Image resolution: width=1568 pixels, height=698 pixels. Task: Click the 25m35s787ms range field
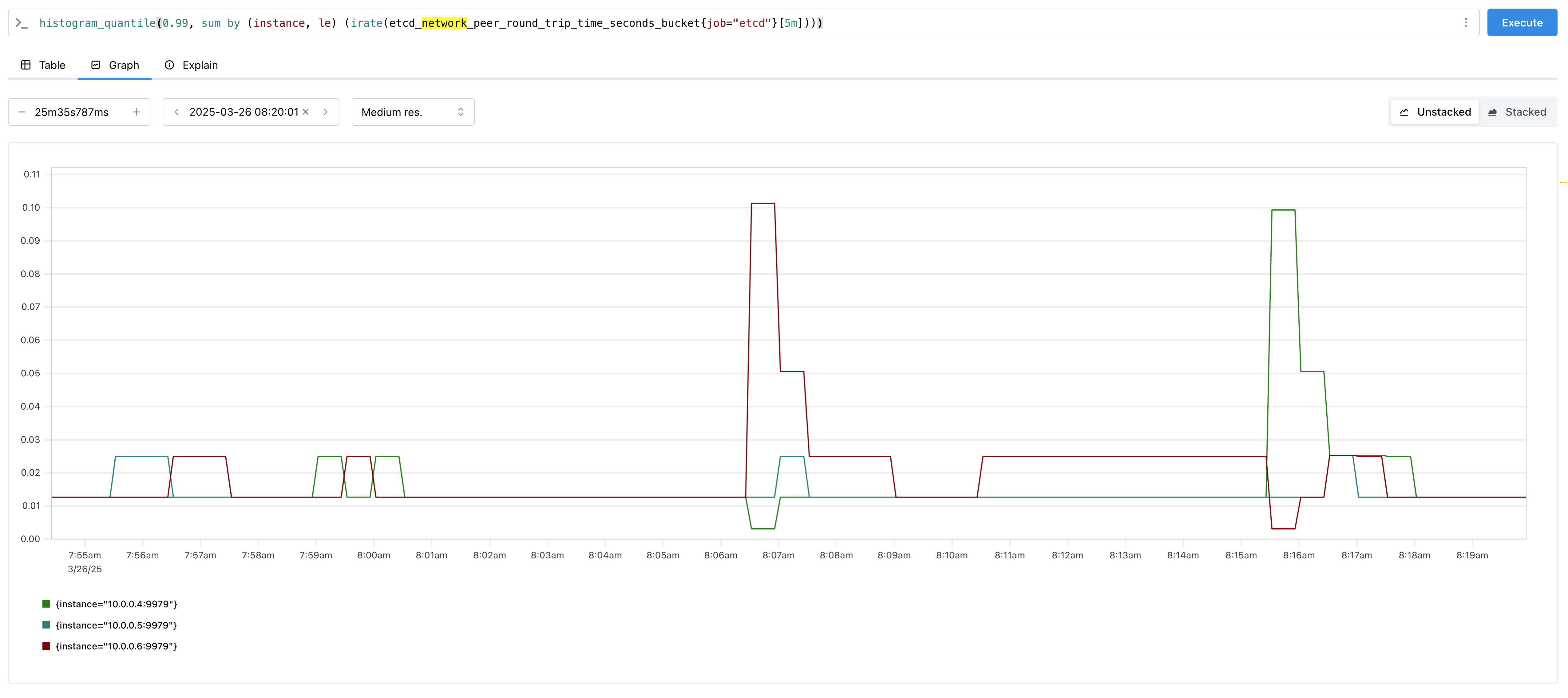coord(72,112)
